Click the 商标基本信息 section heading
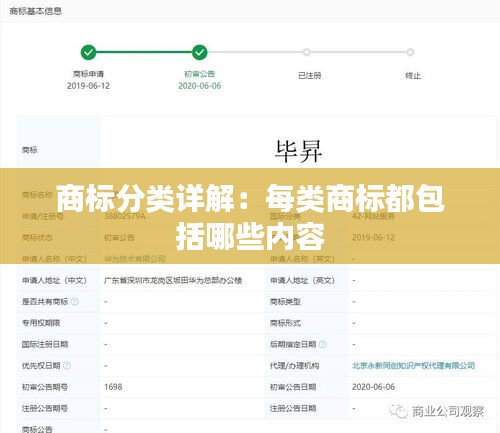The width and height of the screenshot is (500, 433). (36, 11)
